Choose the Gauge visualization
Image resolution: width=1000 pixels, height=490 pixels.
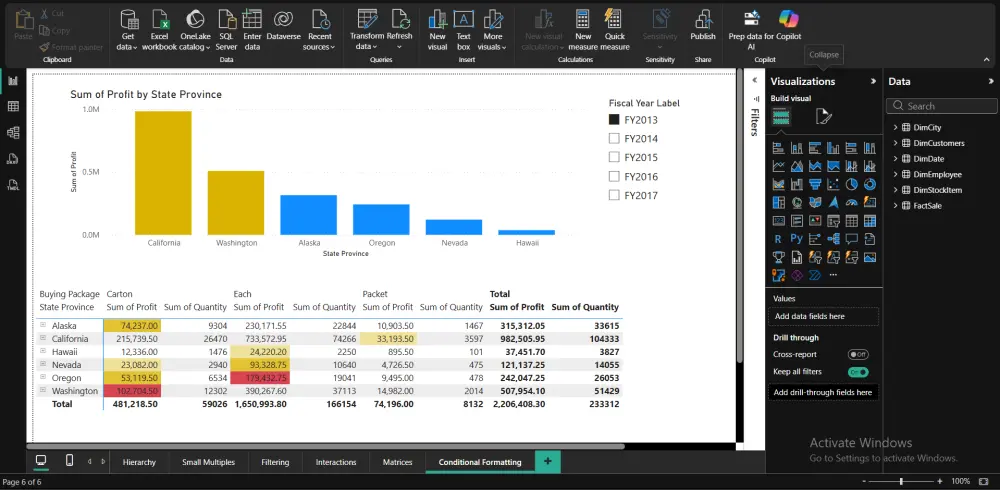coord(851,203)
